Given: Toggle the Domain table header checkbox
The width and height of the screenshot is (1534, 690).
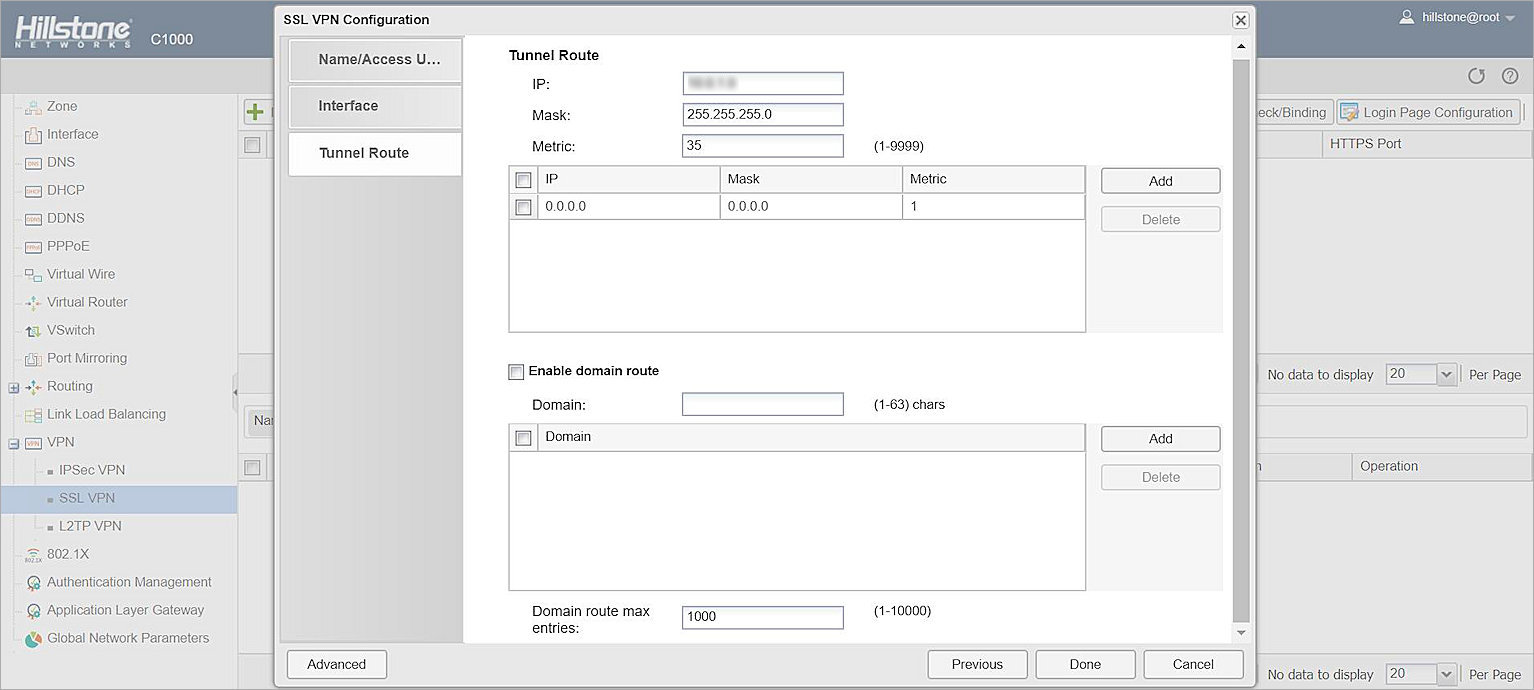Looking at the screenshot, I should click(x=522, y=438).
